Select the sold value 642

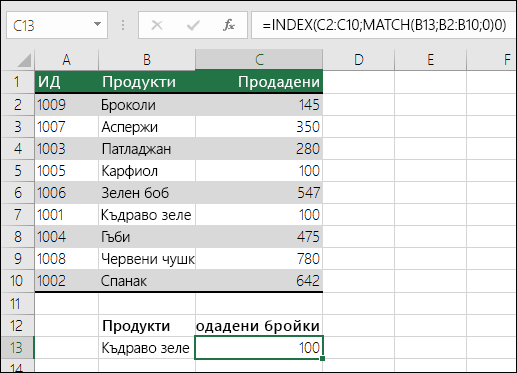pos(259,281)
